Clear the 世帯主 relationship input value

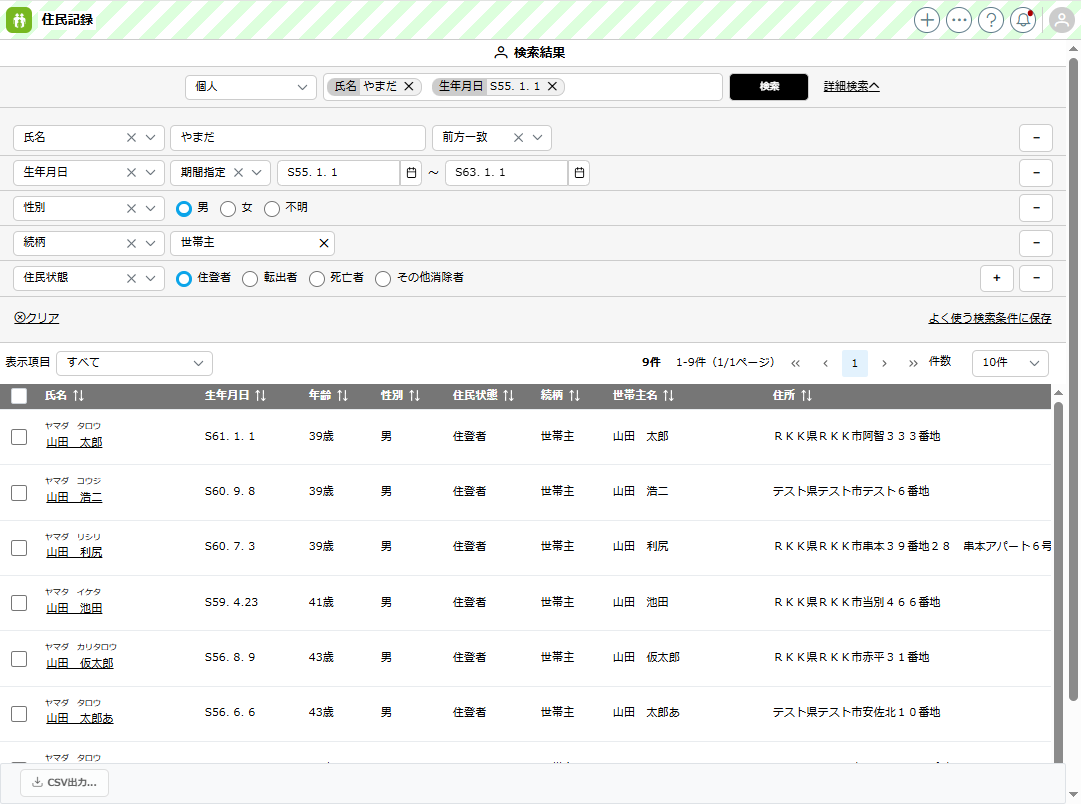coord(323,243)
